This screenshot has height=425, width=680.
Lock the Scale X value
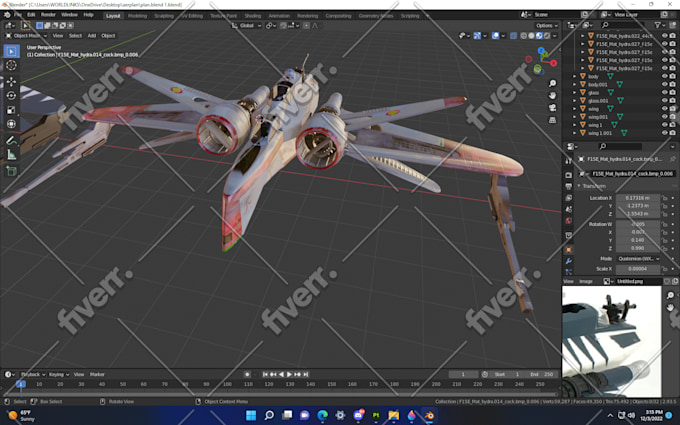point(664,269)
